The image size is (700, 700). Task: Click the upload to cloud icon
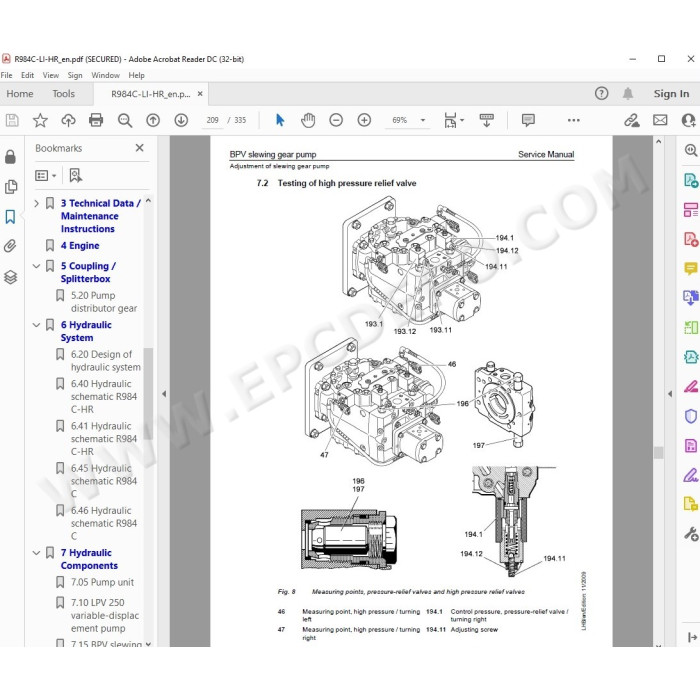68,120
